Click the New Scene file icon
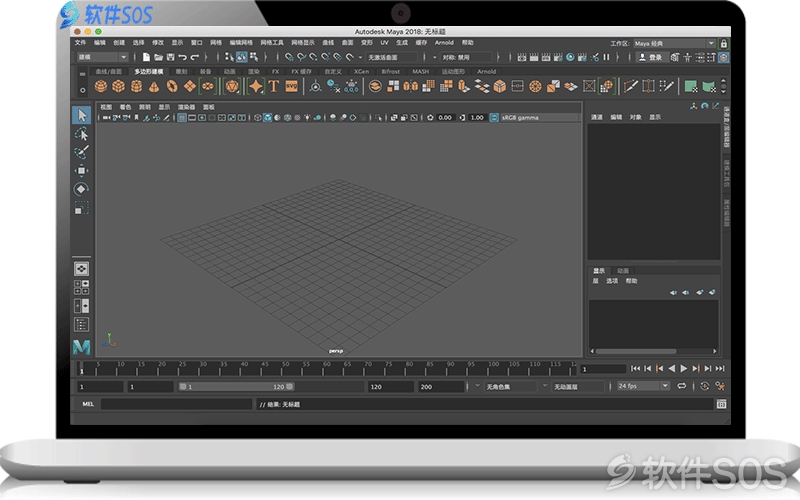The height and width of the screenshot is (500, 800). (x=146, y=57)
